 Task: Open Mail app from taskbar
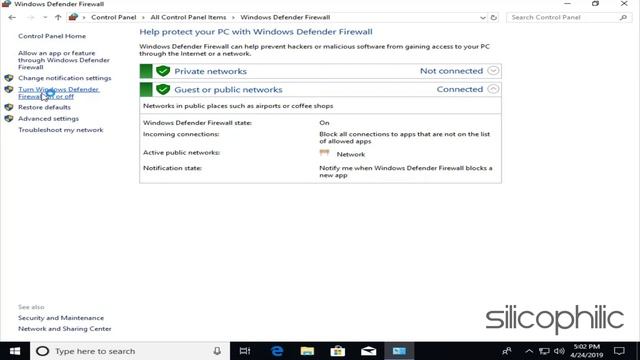(x=368, y=351)
